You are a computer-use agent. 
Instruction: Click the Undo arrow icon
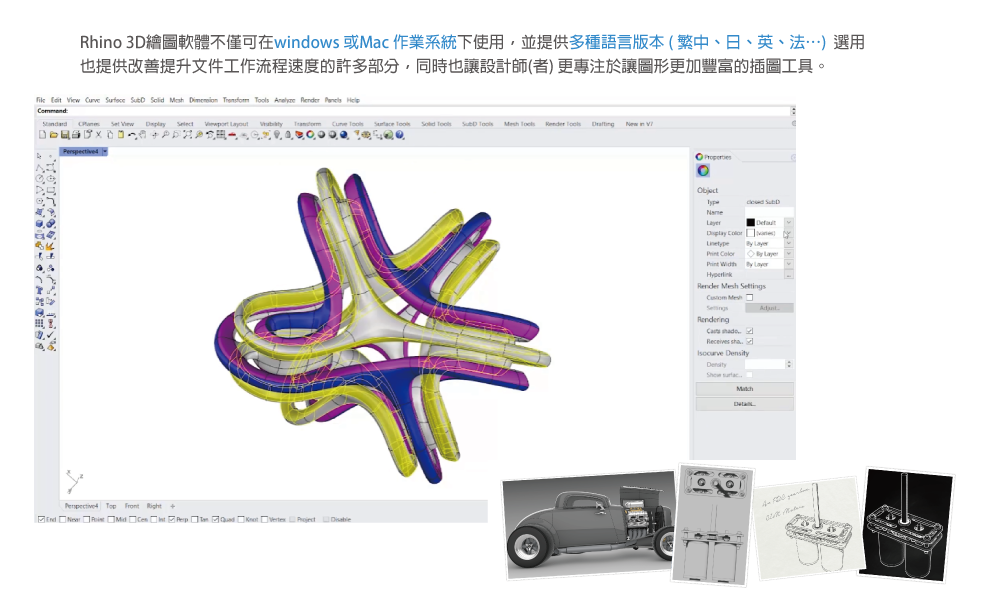click(132, 134)
